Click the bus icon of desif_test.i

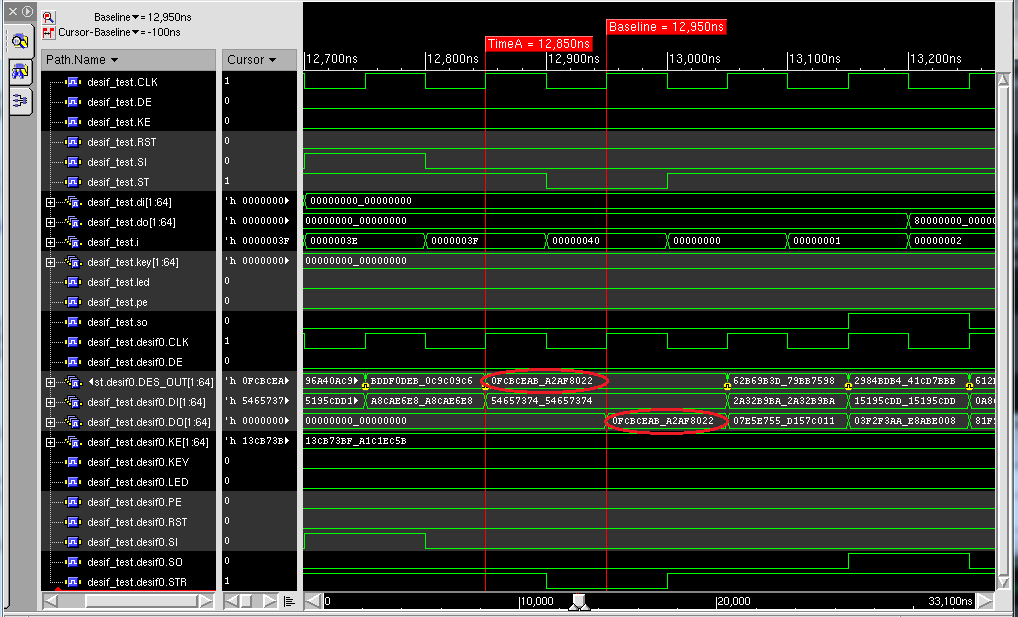(x=72, y=242)
